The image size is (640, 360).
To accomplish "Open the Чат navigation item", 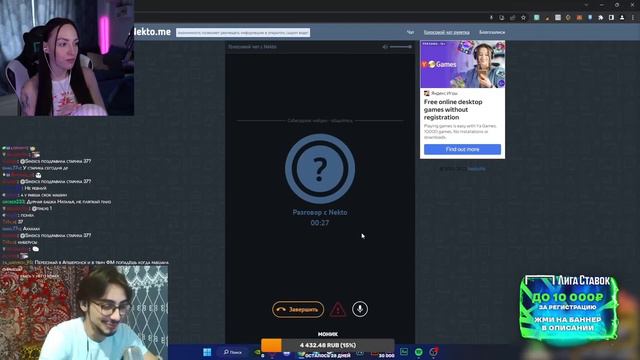I will pyautogui.click(x=410, y=32).
